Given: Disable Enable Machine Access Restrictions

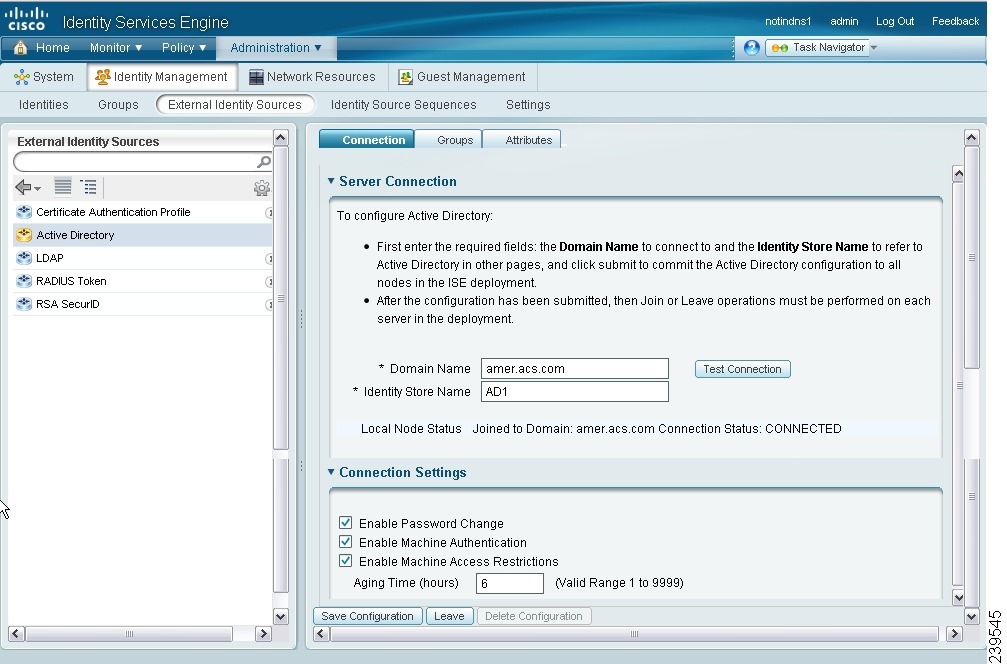Looking at the screenshot, I should [x=345, y=561].
